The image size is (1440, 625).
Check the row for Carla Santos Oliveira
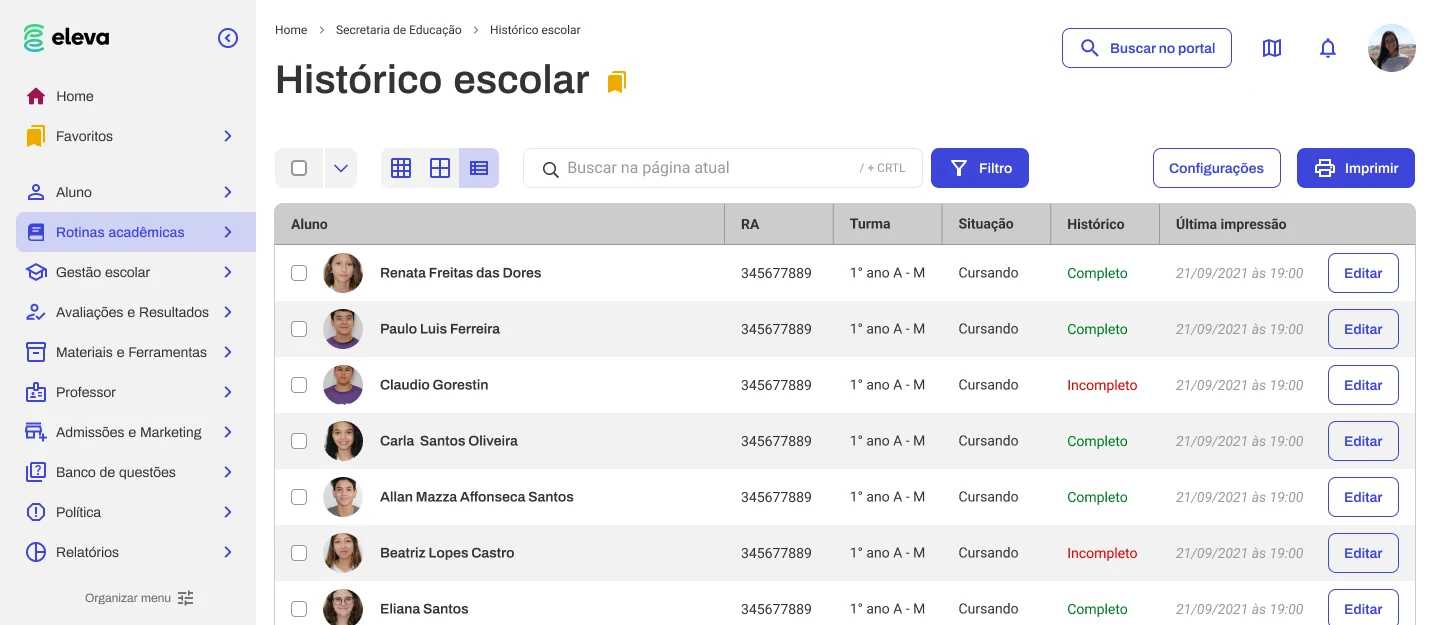coord(299,441)
